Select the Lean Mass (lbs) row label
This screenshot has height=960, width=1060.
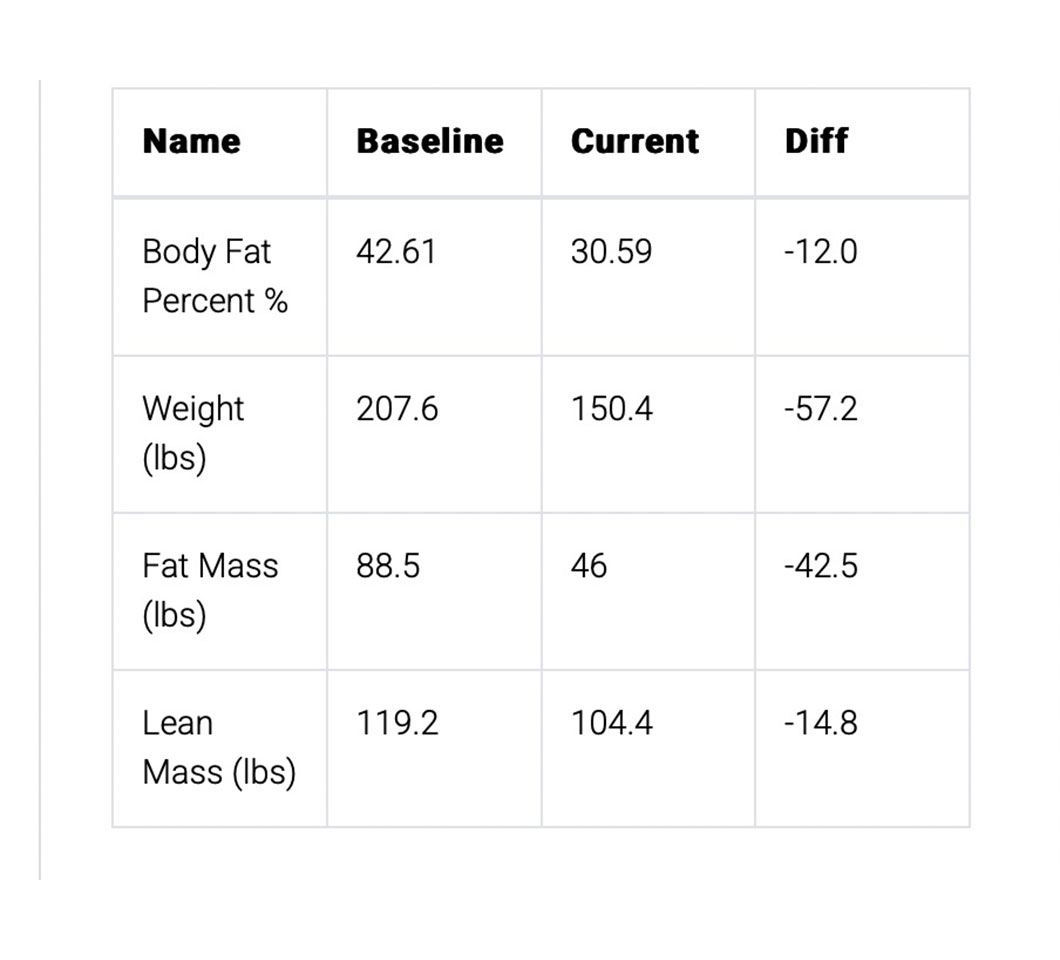(x=219, y=748)
